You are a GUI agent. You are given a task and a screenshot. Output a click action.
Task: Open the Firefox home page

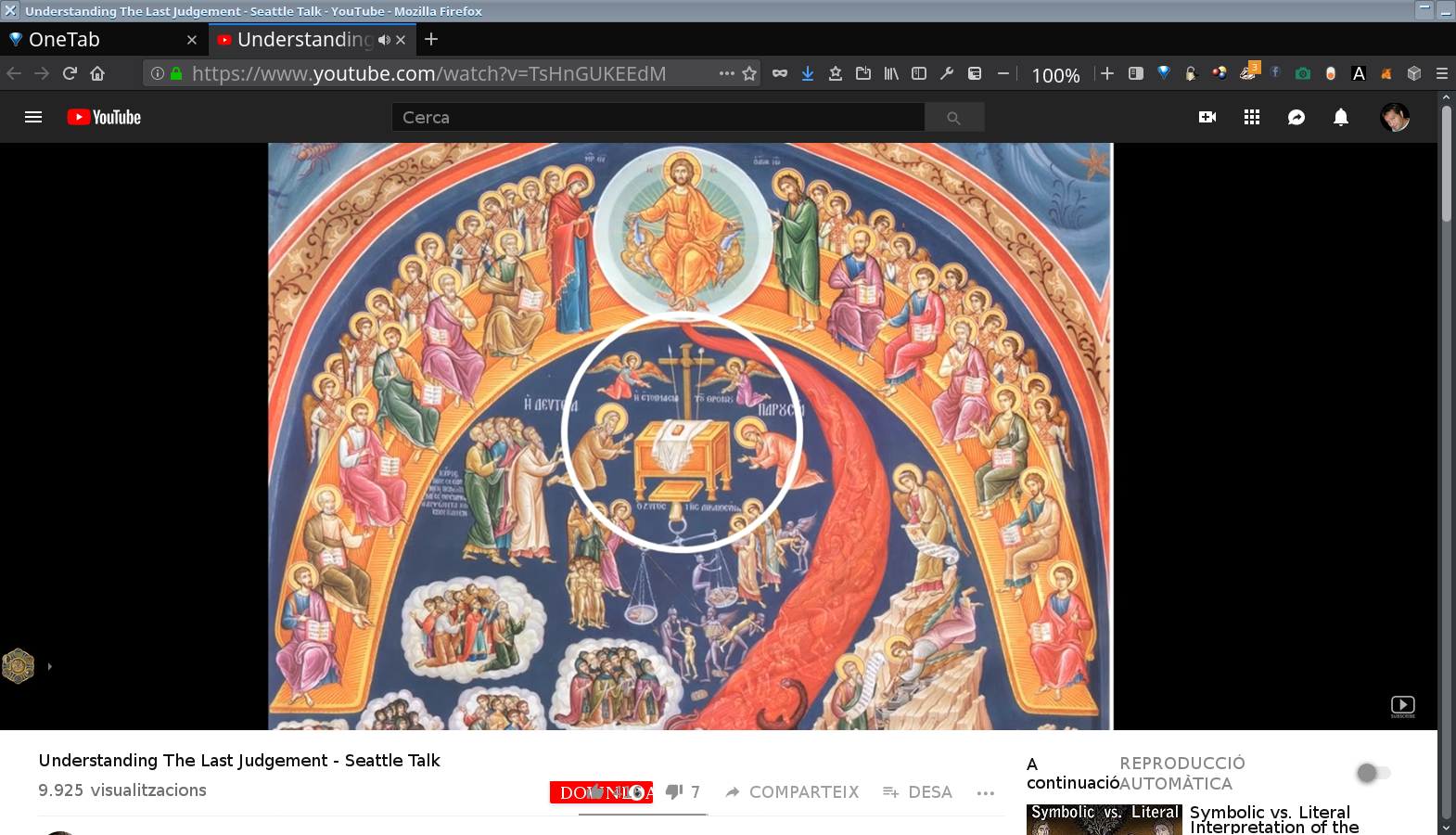tap(97, 73)
